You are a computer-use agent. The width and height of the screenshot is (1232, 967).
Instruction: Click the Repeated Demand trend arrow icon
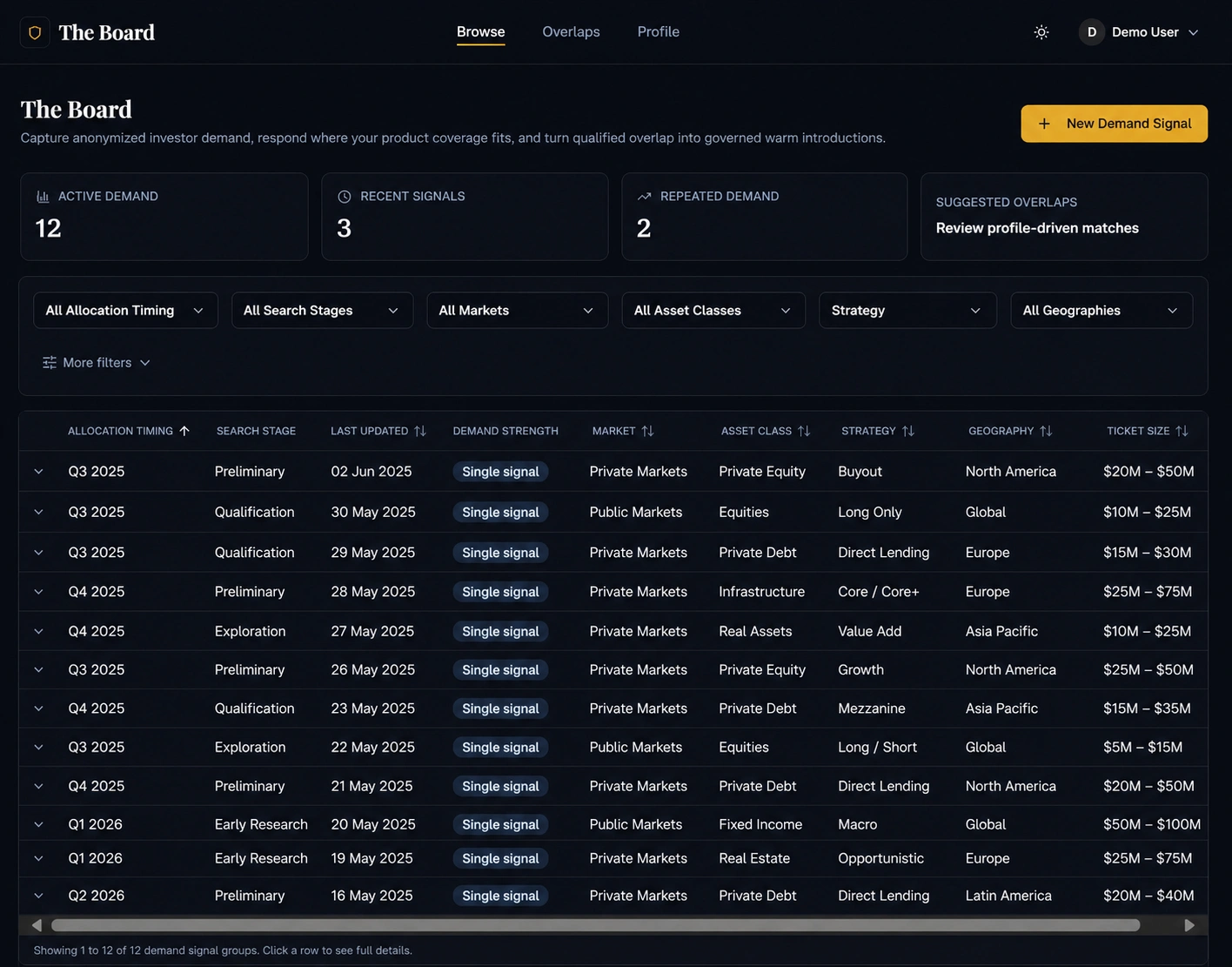644,197
